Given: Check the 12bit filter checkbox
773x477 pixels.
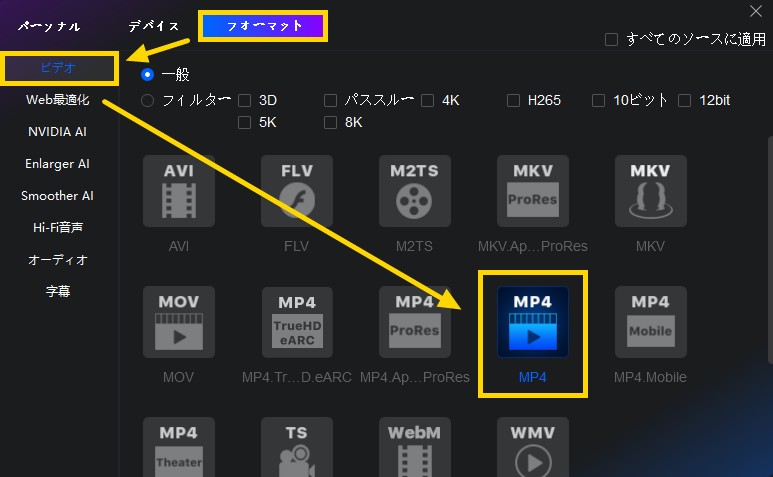Looking at the screenshot, I should (684, 101).
